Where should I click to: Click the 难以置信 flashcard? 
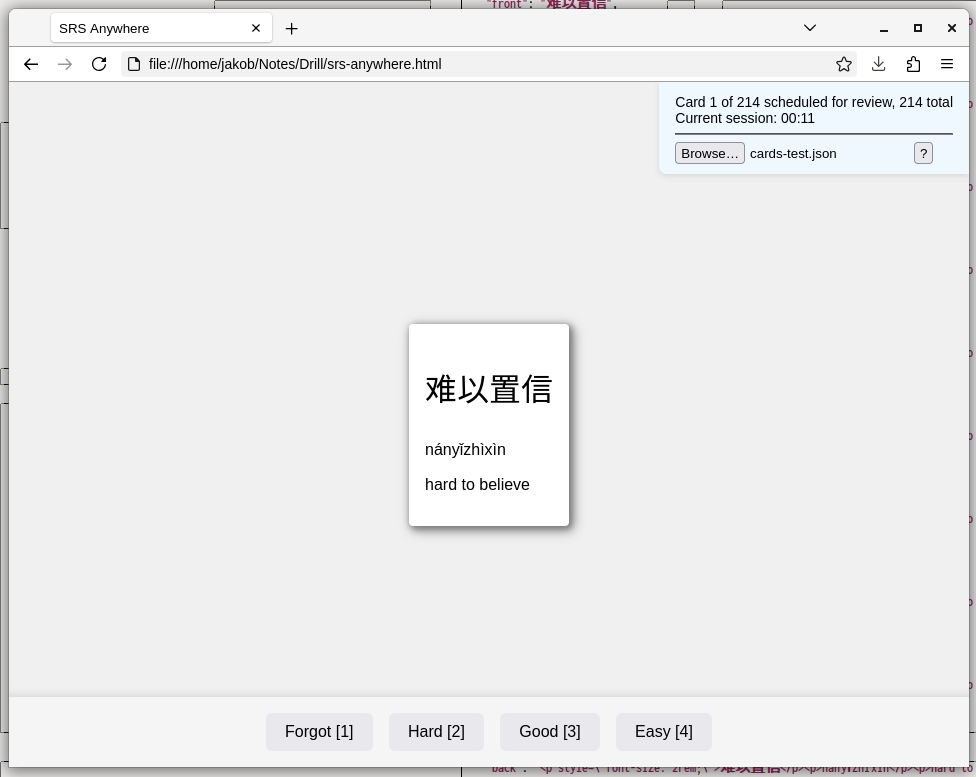coord(488,424)
